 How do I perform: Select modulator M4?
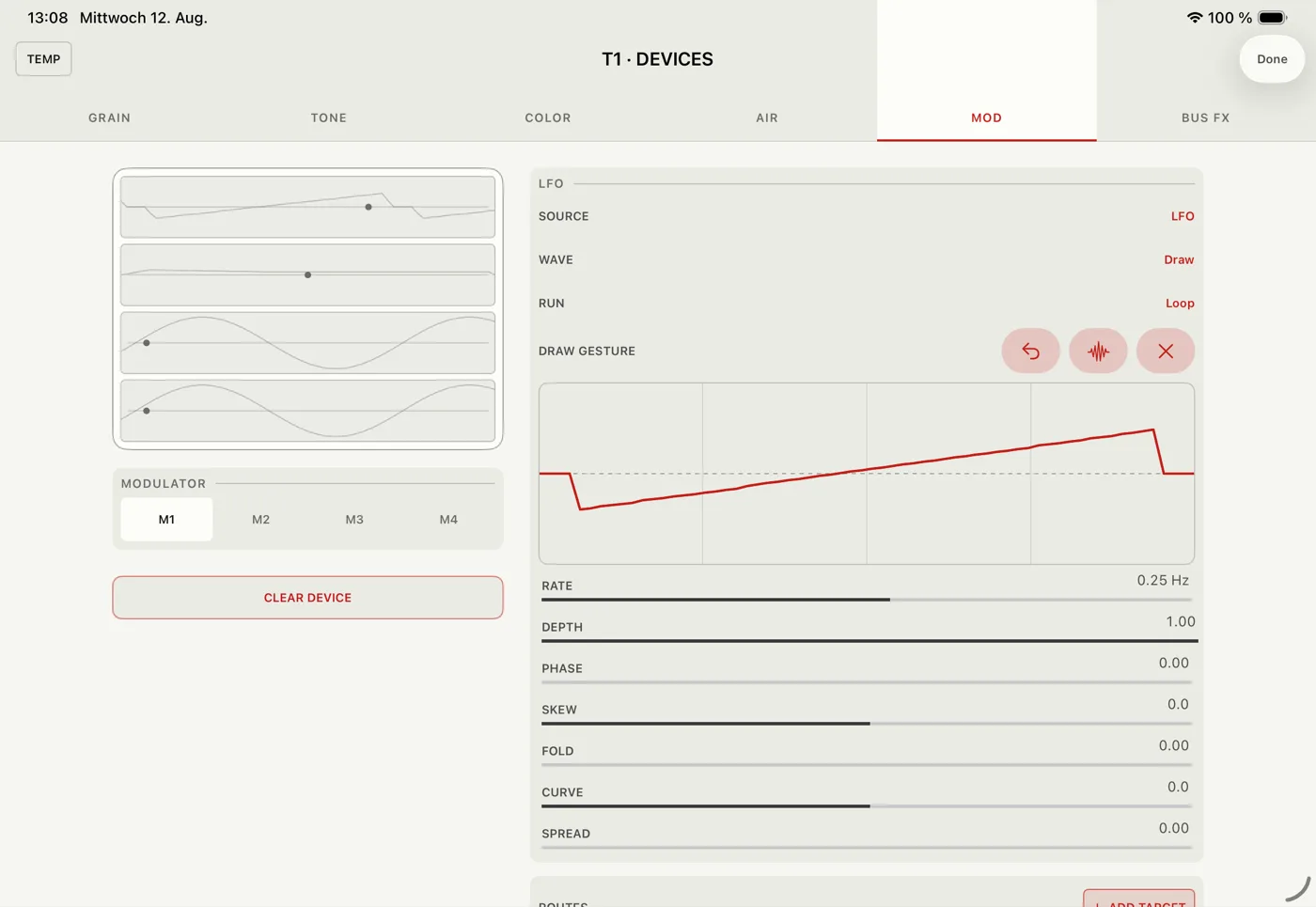[448, 519]
